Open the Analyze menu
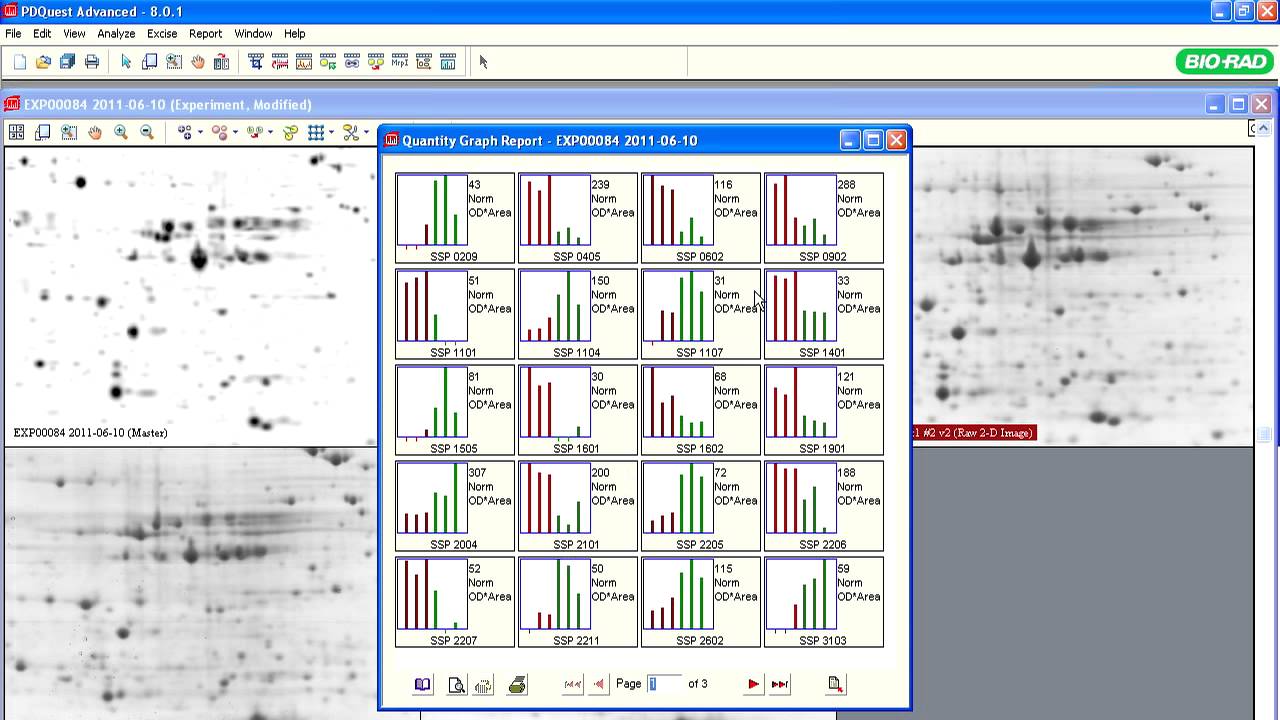 pyautogui.click(x=116, y=33)
